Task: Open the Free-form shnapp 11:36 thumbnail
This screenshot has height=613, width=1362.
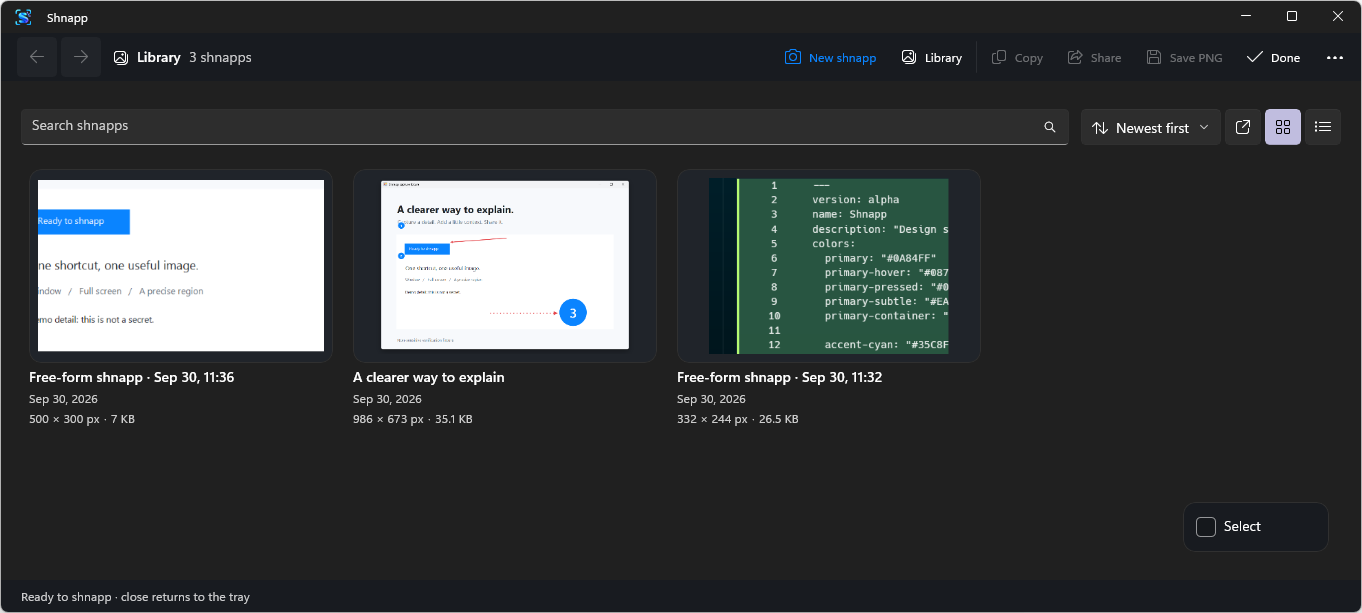Action: [x=181, y=266]
